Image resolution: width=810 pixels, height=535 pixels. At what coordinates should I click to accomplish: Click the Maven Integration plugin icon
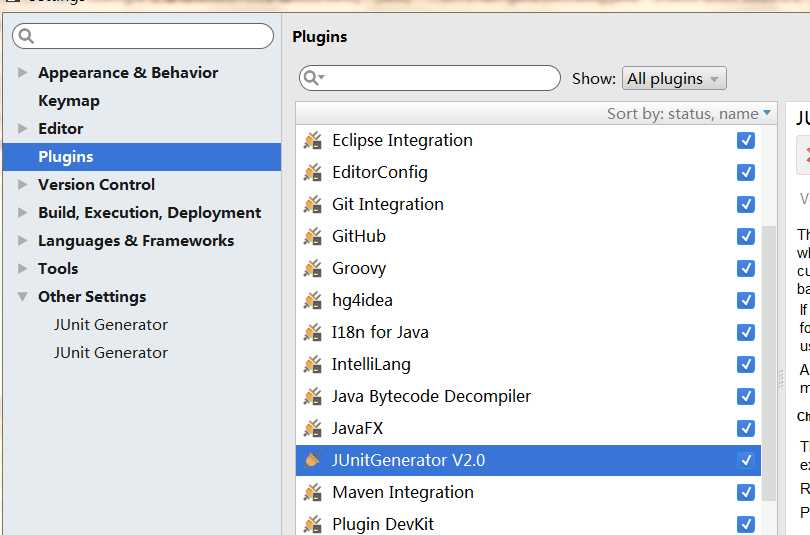coord(313,493)
